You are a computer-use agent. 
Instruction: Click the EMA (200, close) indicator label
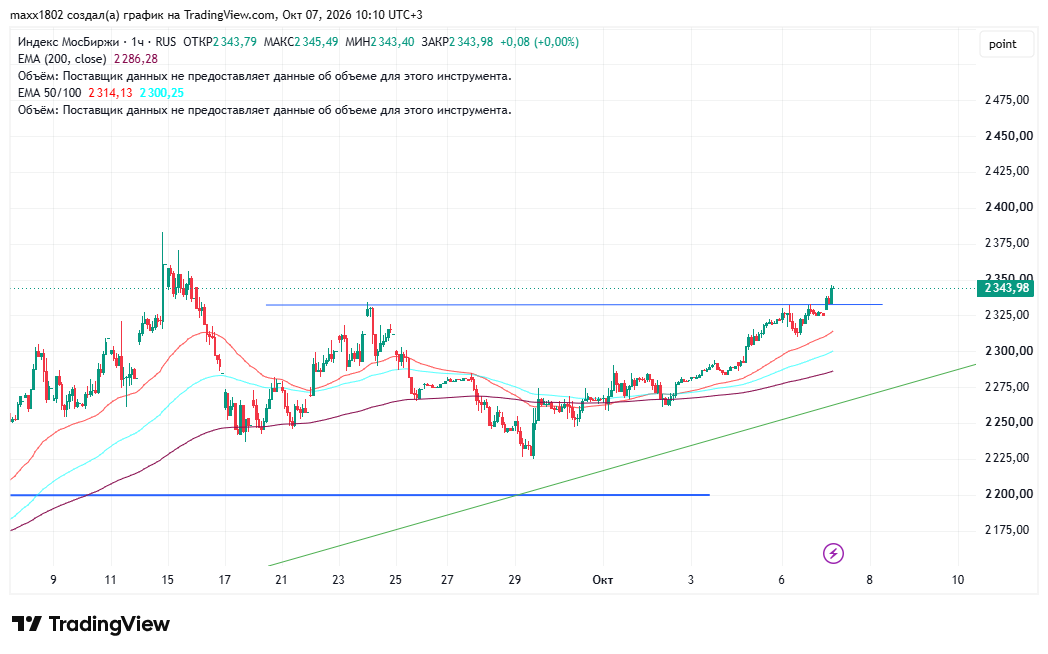[62, 59]
